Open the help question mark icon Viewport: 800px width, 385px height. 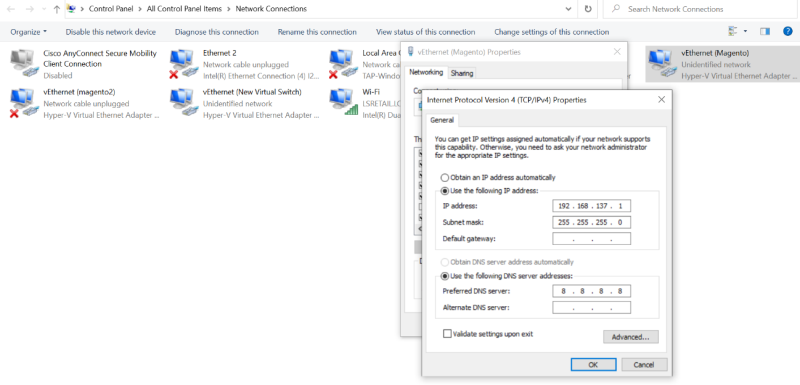coord(788,32)
